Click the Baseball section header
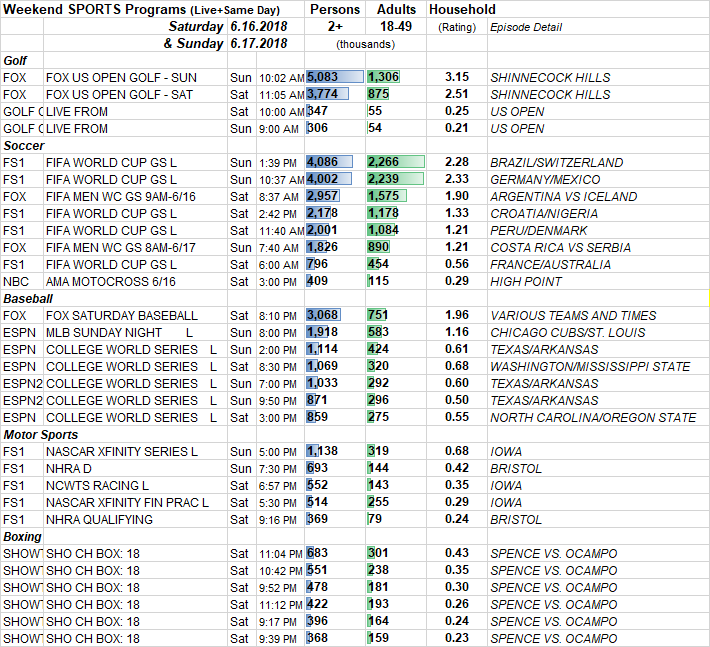Screen dimensions: 710x647 [29, 298]
